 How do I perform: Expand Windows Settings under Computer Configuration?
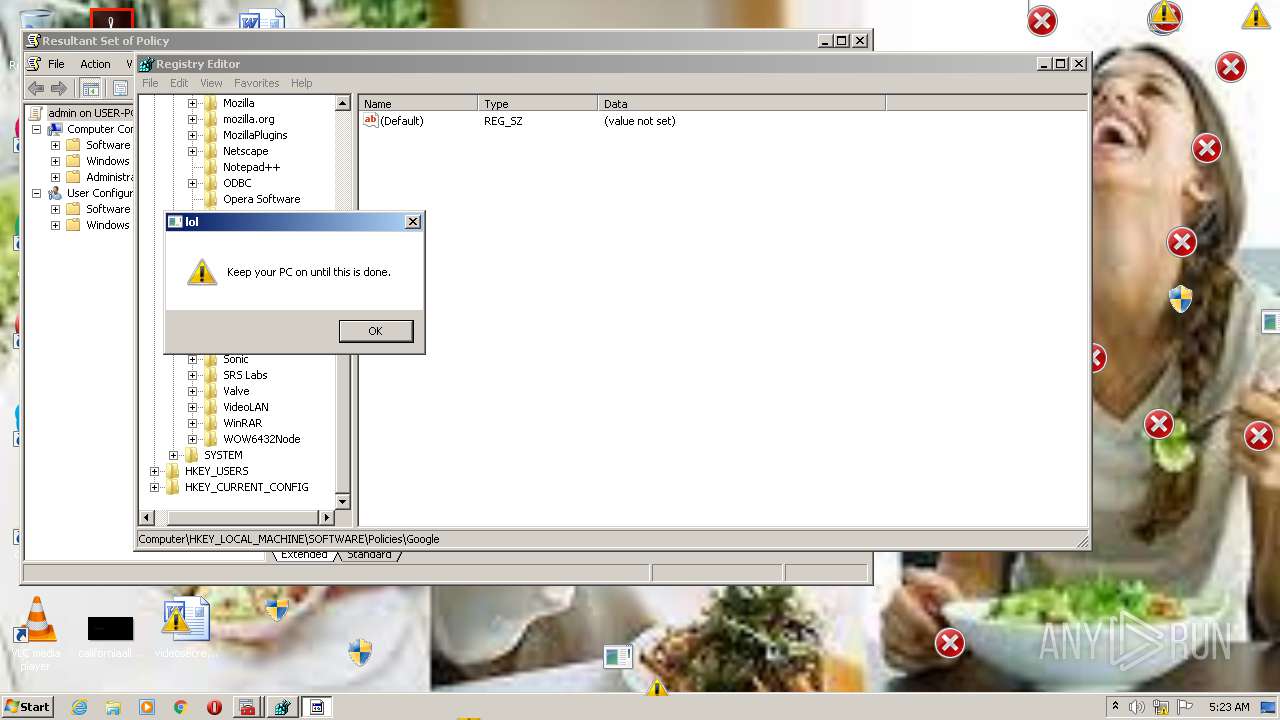(55, 161)
